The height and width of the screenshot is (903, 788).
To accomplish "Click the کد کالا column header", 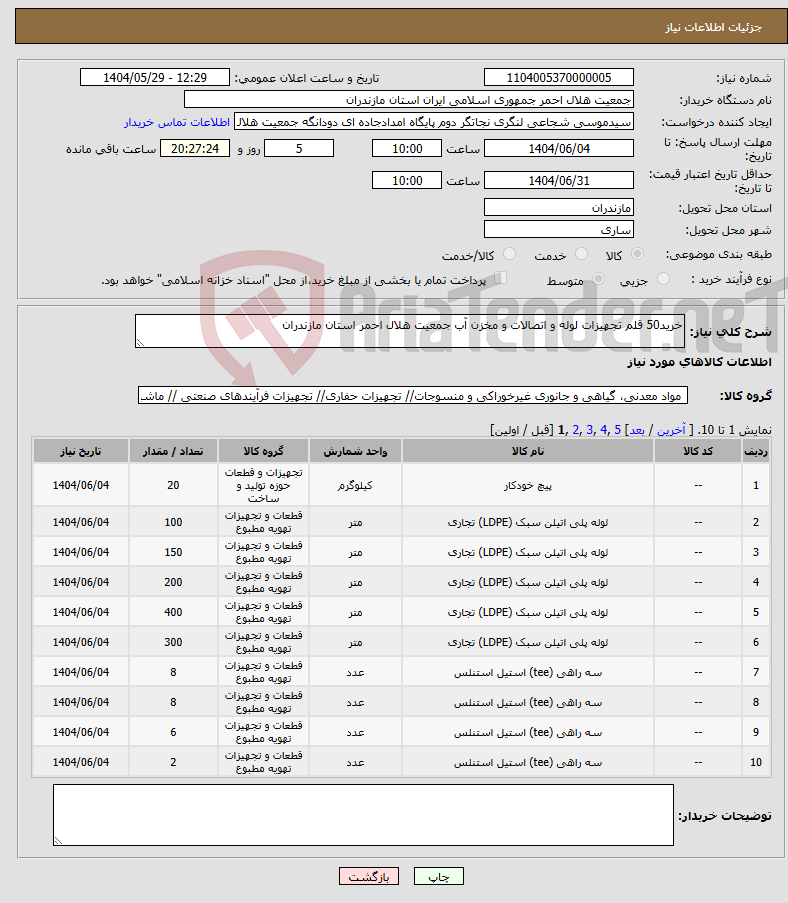I will pos(698,451).
